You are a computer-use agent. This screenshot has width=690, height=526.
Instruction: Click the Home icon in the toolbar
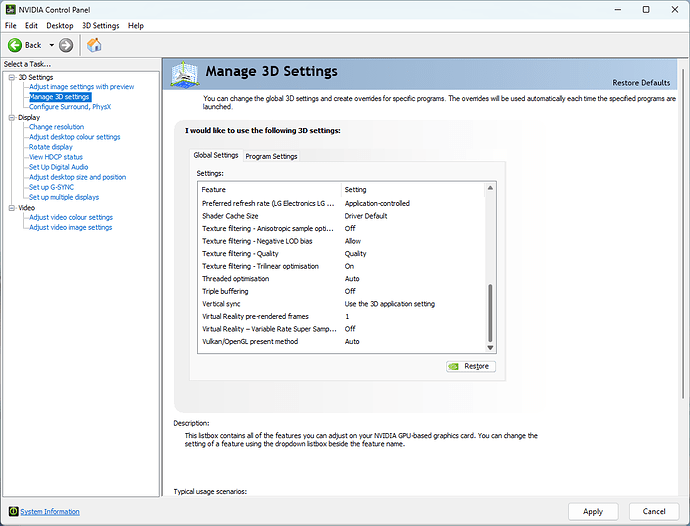click(94, 45)
